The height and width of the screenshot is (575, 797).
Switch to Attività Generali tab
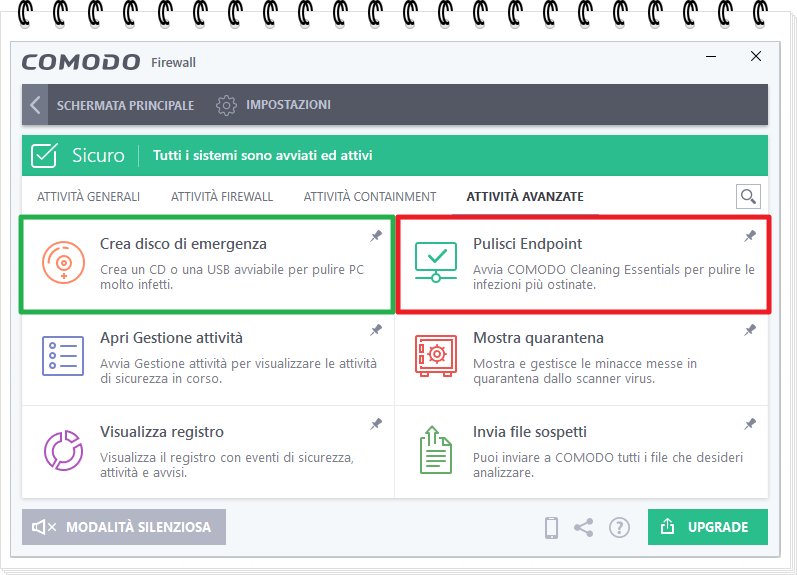88,197
